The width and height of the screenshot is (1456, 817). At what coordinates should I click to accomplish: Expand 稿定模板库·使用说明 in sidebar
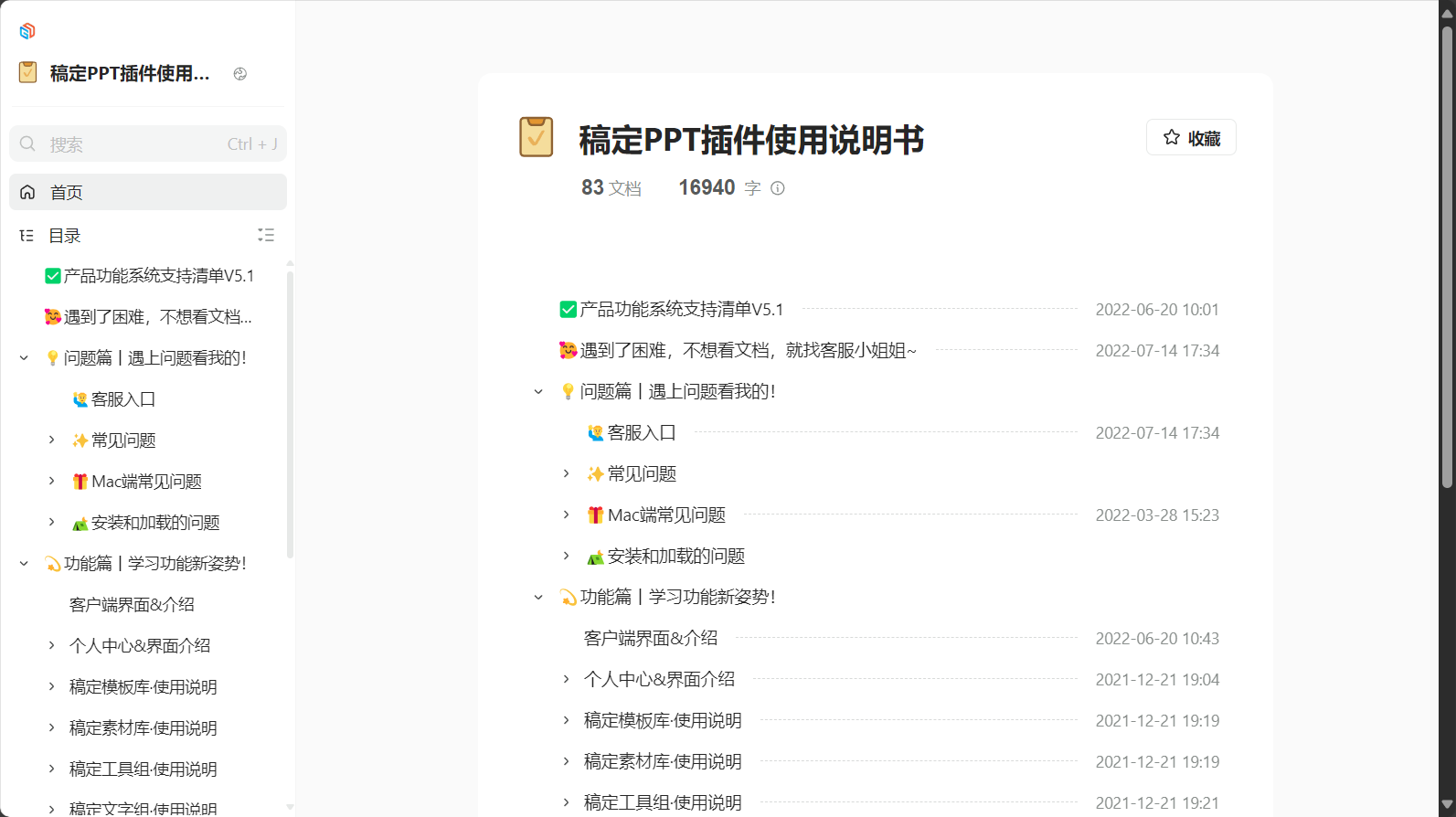(x=52, y=687)
